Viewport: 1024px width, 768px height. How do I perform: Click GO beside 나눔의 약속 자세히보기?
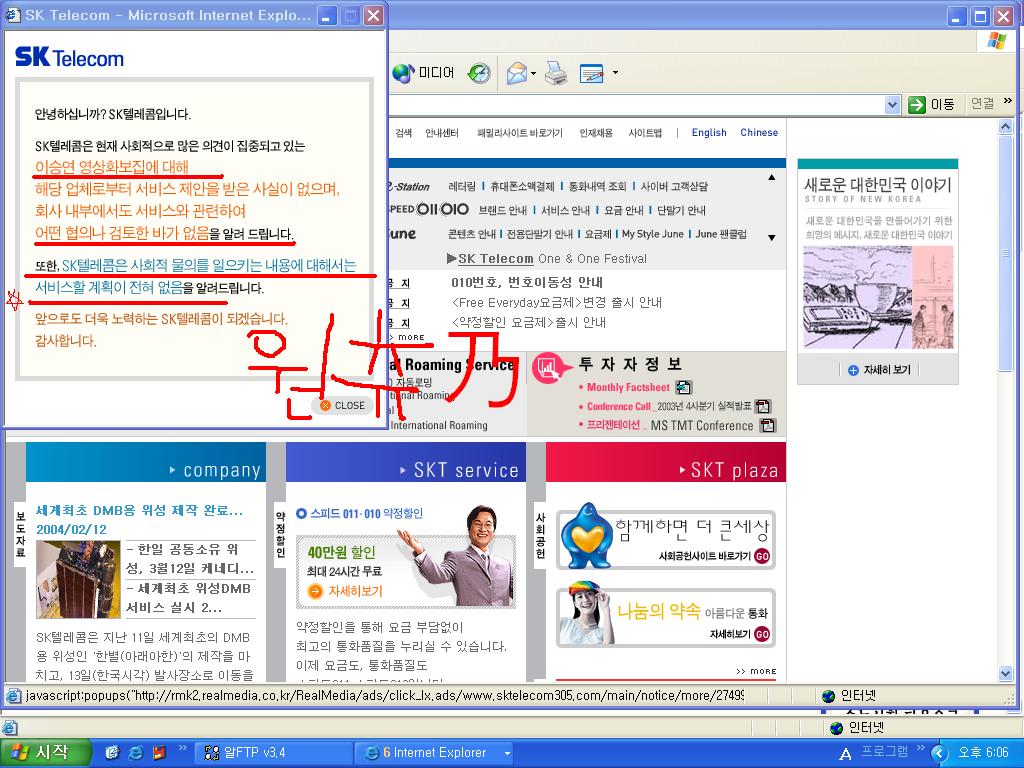coord(761,634)
